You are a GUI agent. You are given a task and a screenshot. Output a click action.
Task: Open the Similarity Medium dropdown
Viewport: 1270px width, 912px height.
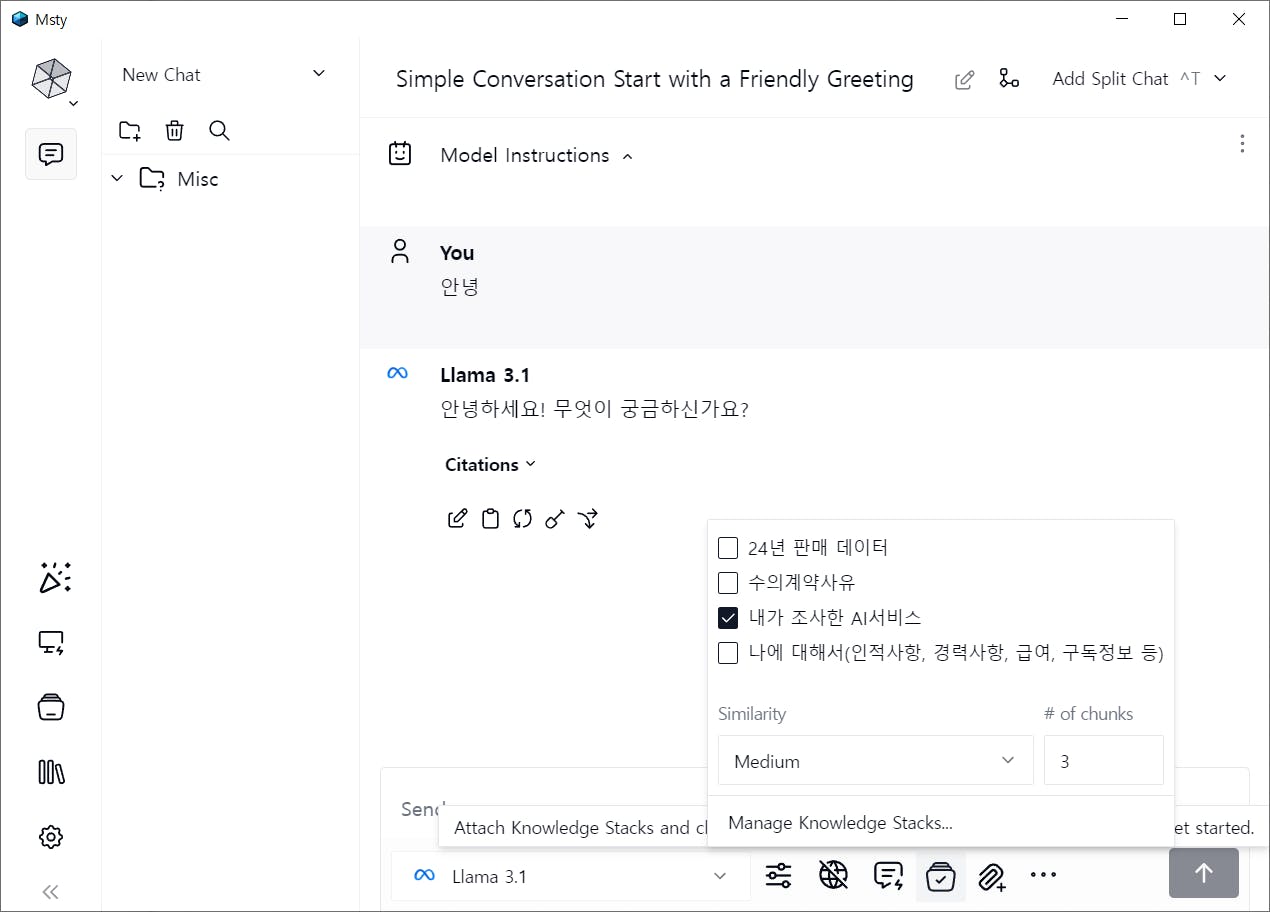pos(875,761)
